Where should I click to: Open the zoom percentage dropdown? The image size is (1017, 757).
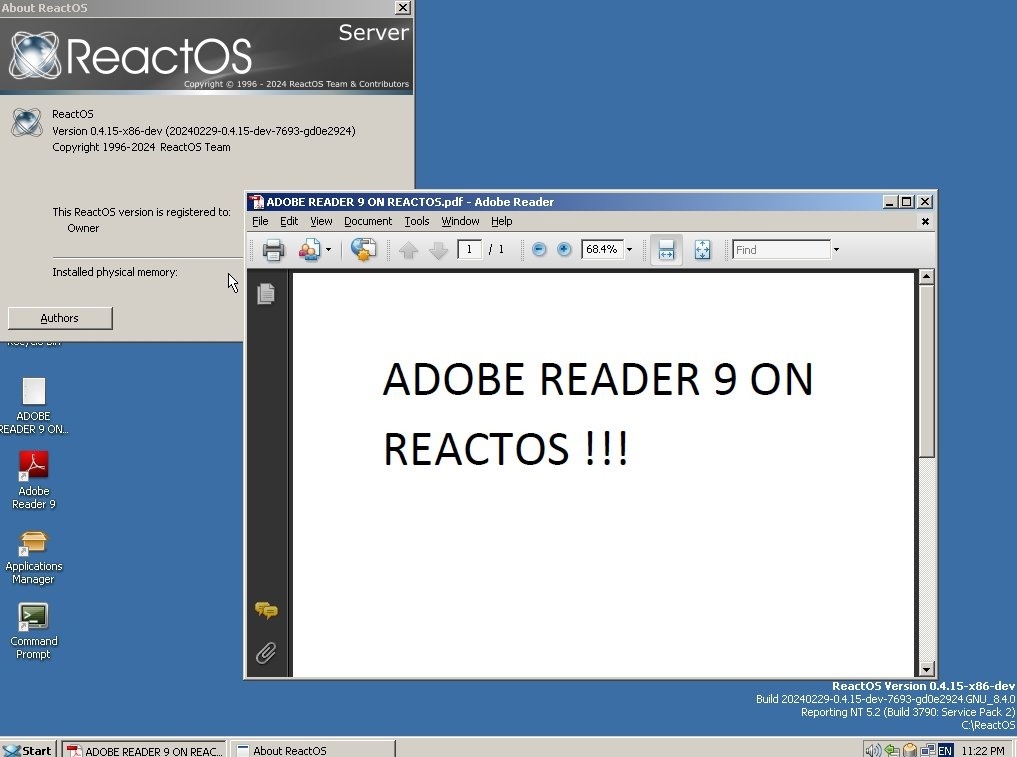pos(629,250)
